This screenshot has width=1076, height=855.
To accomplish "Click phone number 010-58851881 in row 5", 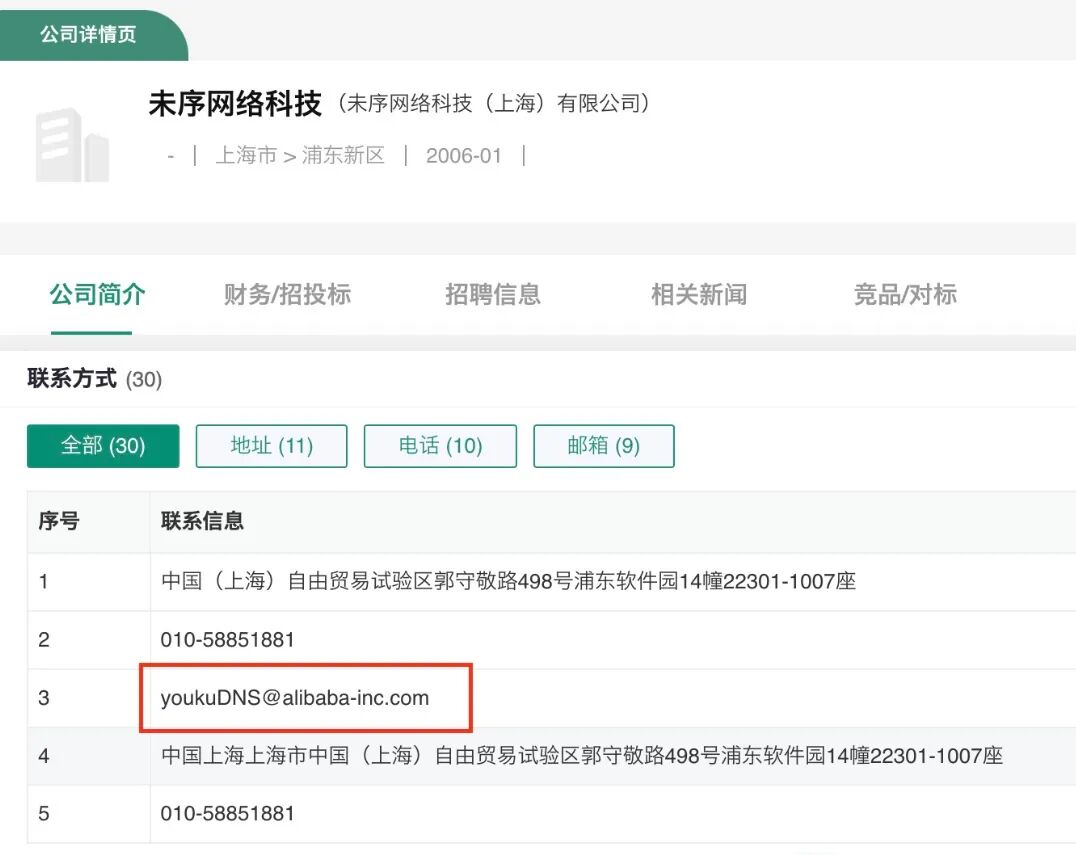I will click(228, 813).
